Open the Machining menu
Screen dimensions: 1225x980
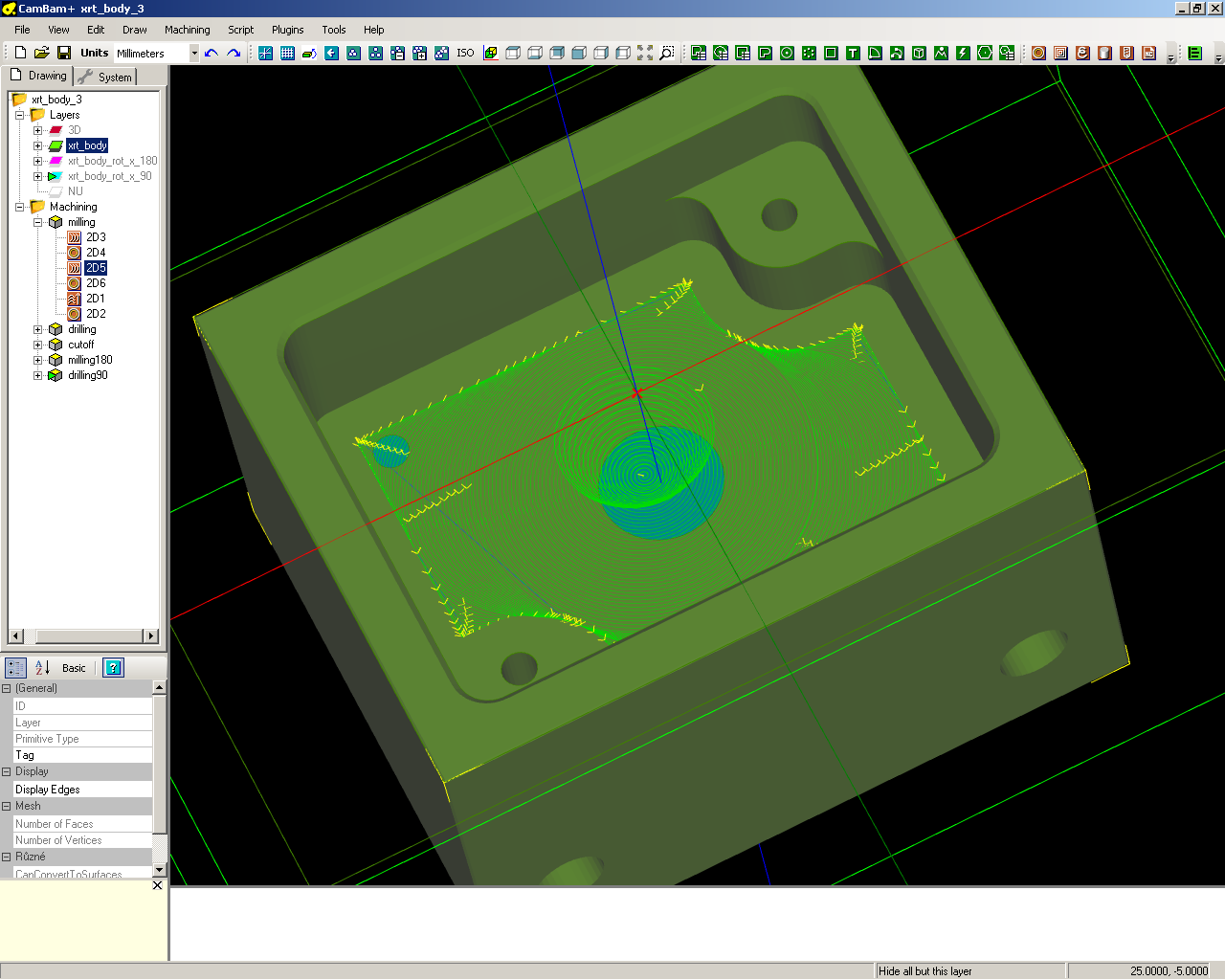coord(187,30)
